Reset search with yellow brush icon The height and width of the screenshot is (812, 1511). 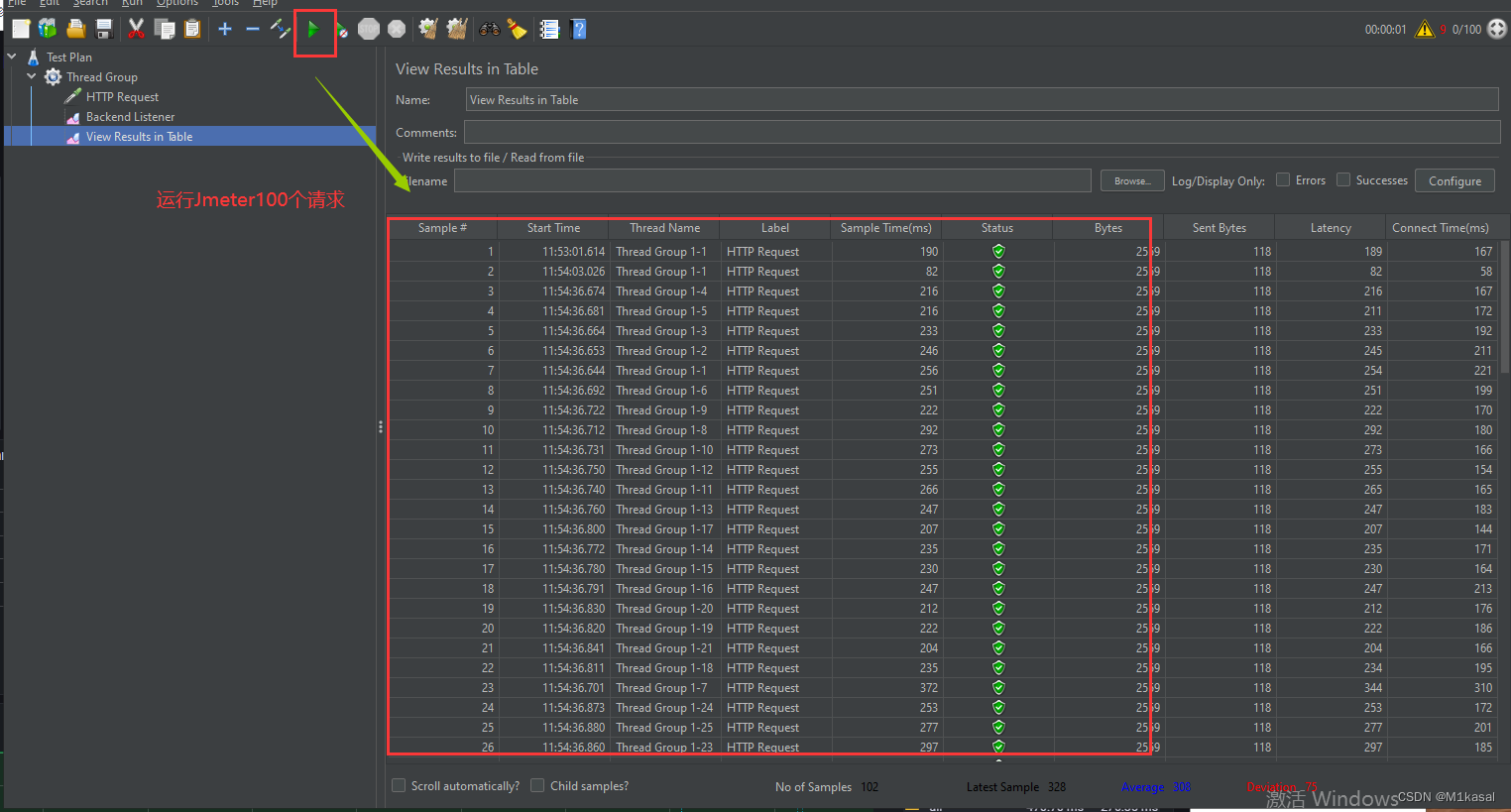(517, 29)
